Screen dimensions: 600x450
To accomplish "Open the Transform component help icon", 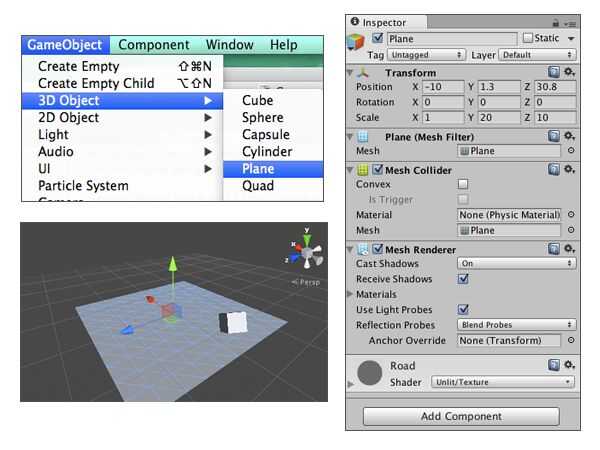I will pos(553,72).
